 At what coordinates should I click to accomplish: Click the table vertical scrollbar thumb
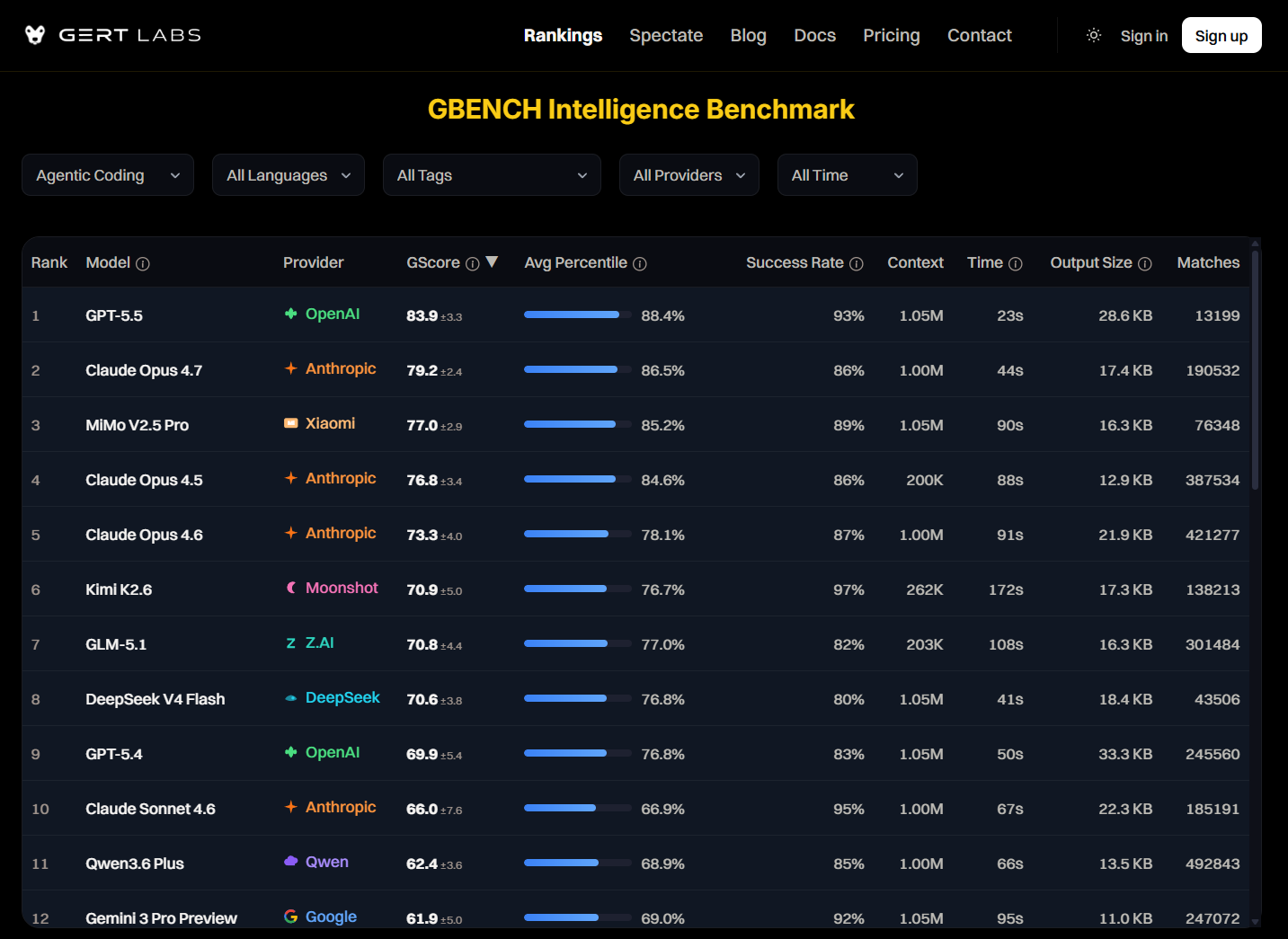click(1256, 368)
